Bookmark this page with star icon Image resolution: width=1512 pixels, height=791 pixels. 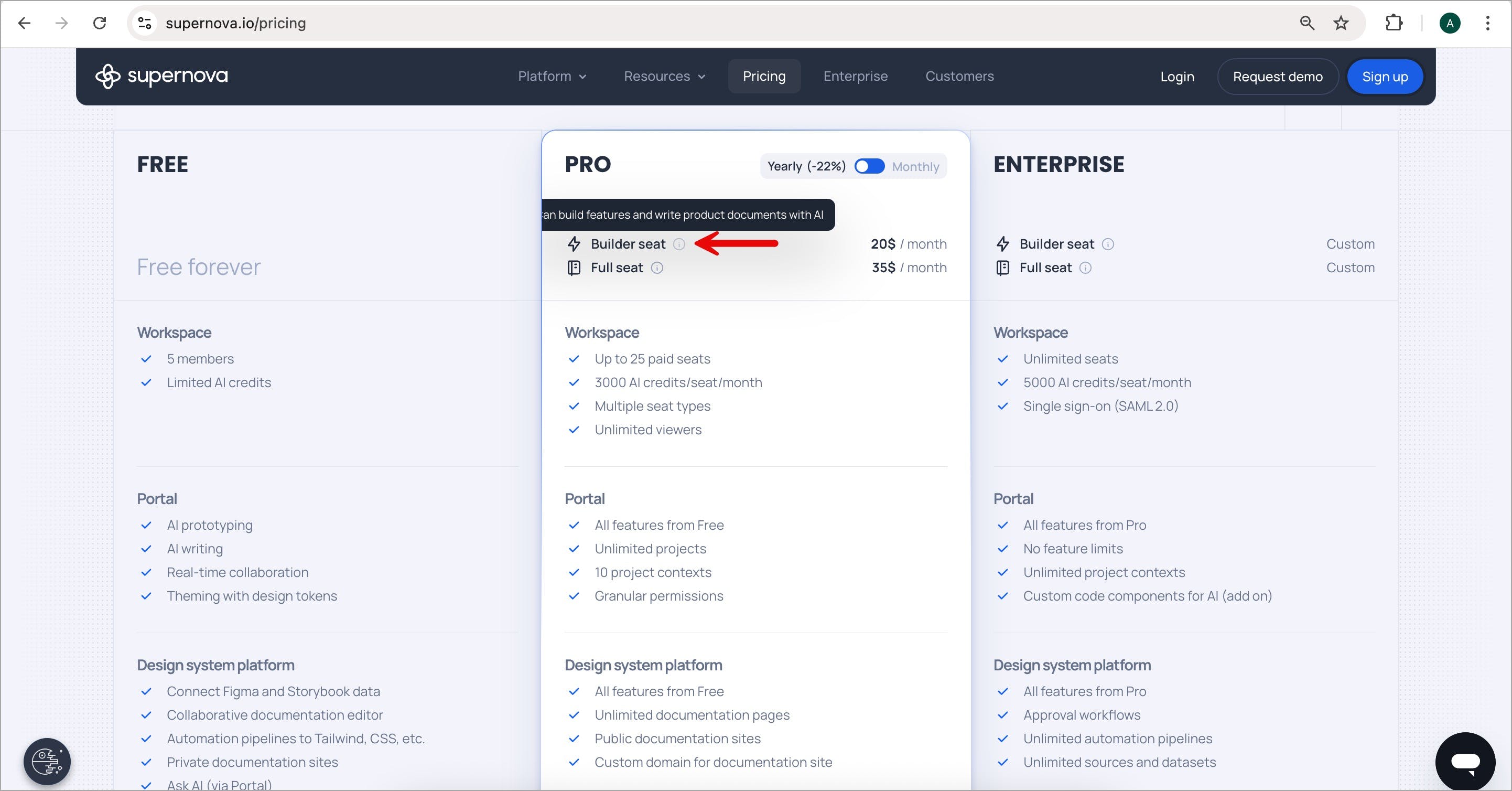[1341, 24]
